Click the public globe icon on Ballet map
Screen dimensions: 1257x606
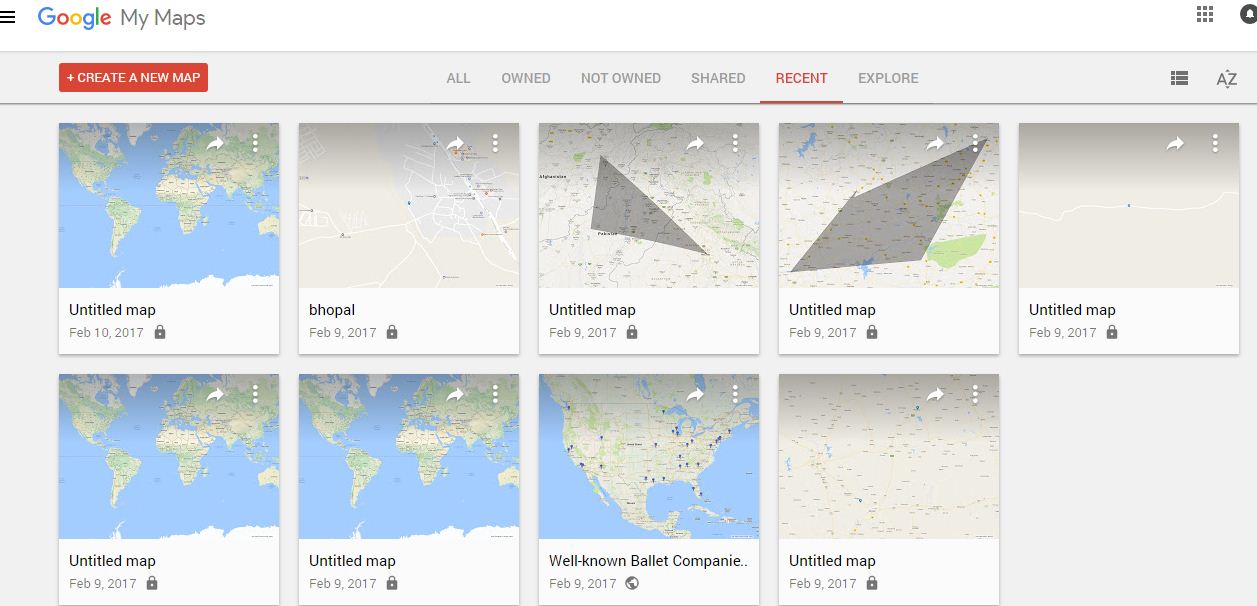click(632, 583)
